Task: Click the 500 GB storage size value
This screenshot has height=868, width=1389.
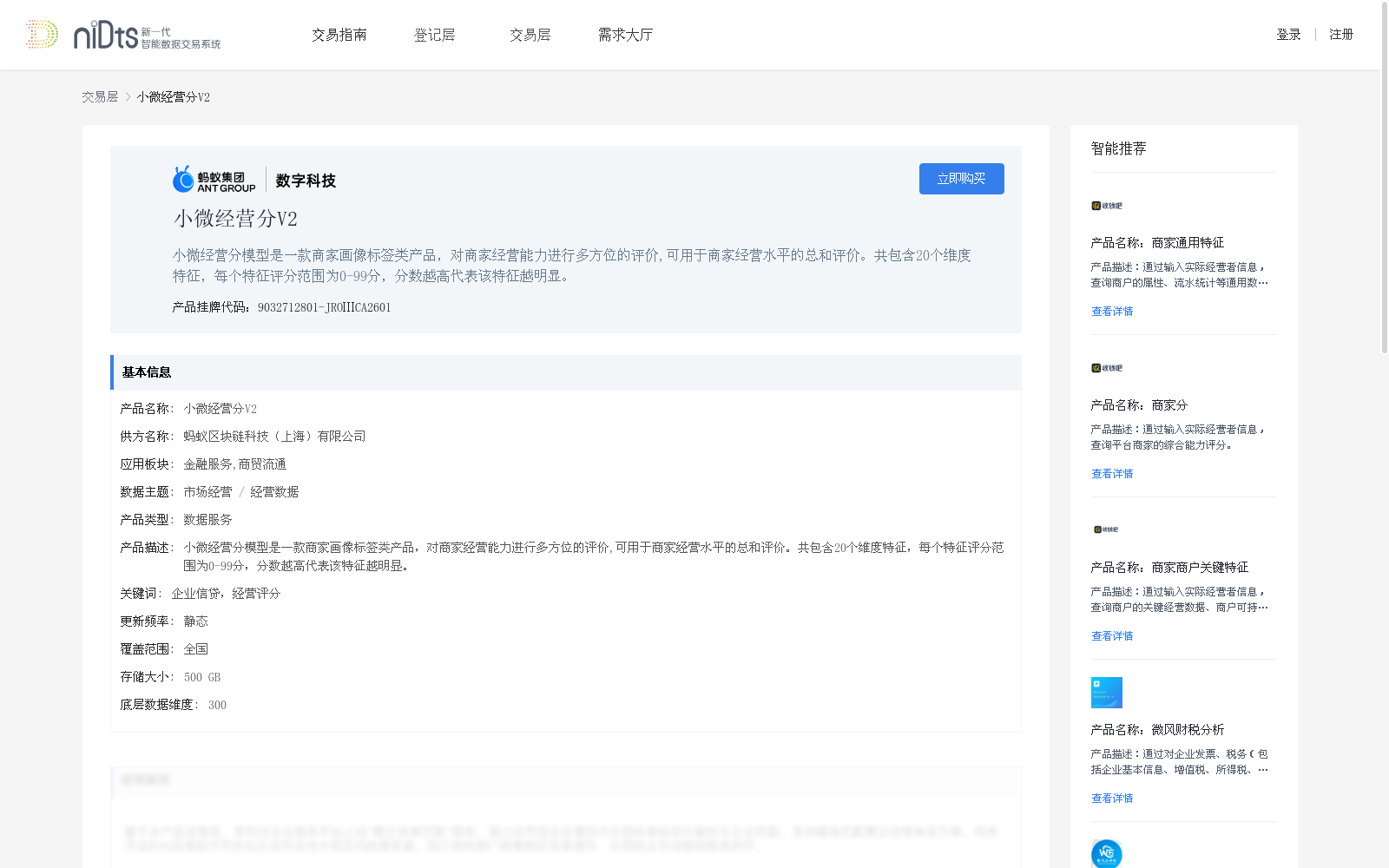Action: 202,677
